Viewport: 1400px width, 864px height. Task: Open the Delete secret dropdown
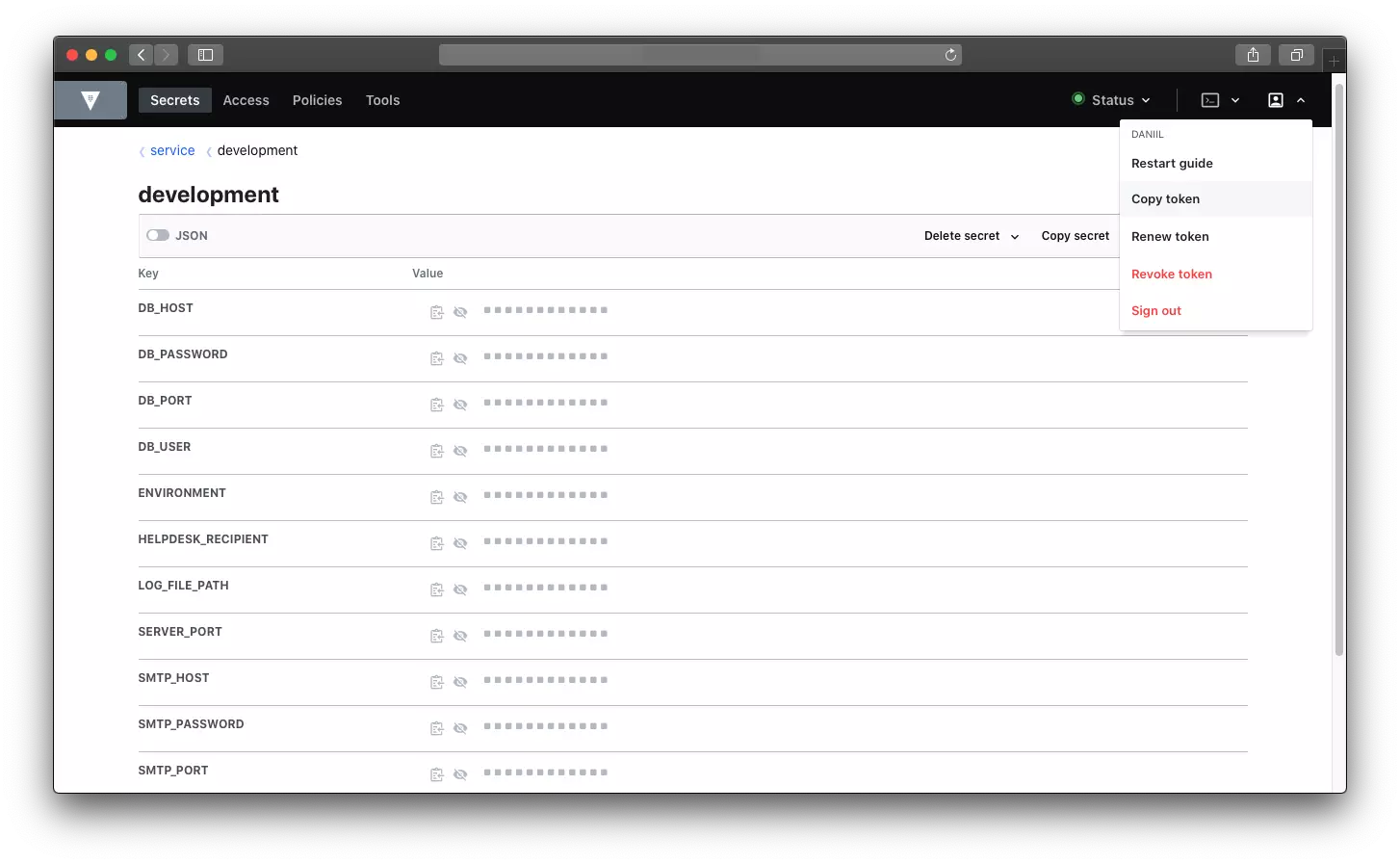click(972, 236)
